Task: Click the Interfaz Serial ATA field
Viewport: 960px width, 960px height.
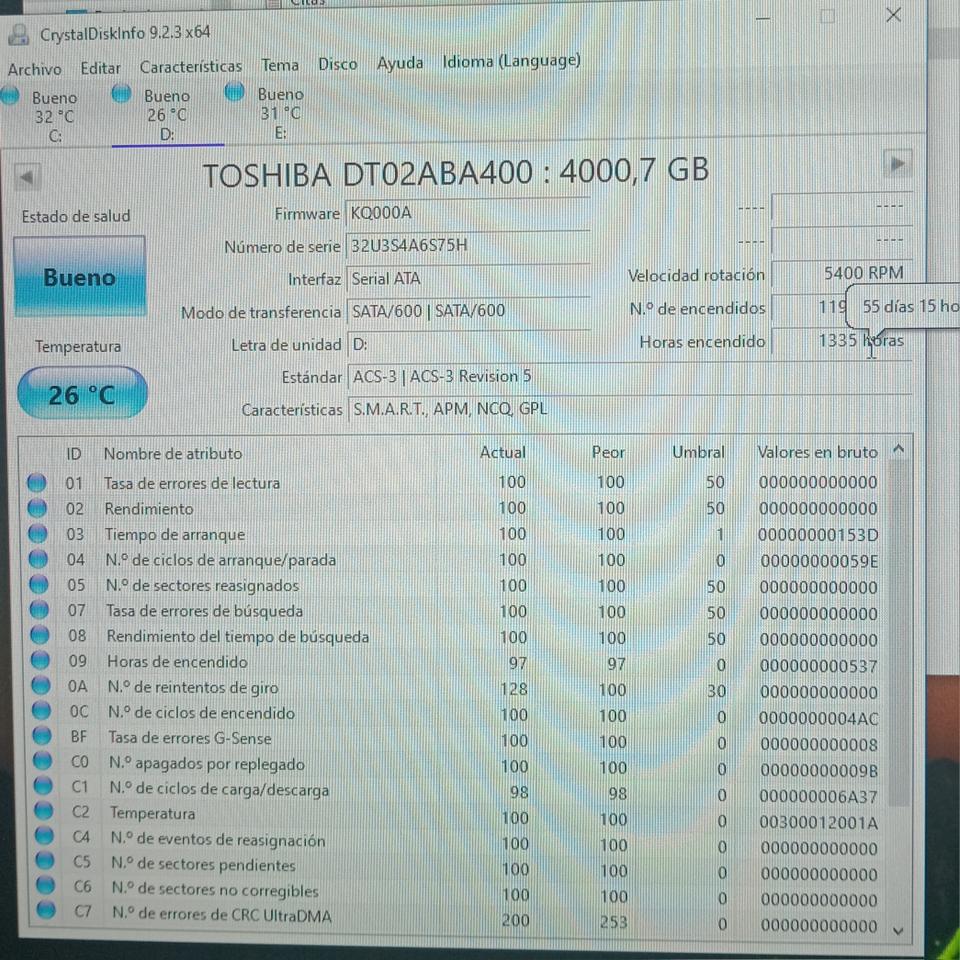Action: click(468, 279)
